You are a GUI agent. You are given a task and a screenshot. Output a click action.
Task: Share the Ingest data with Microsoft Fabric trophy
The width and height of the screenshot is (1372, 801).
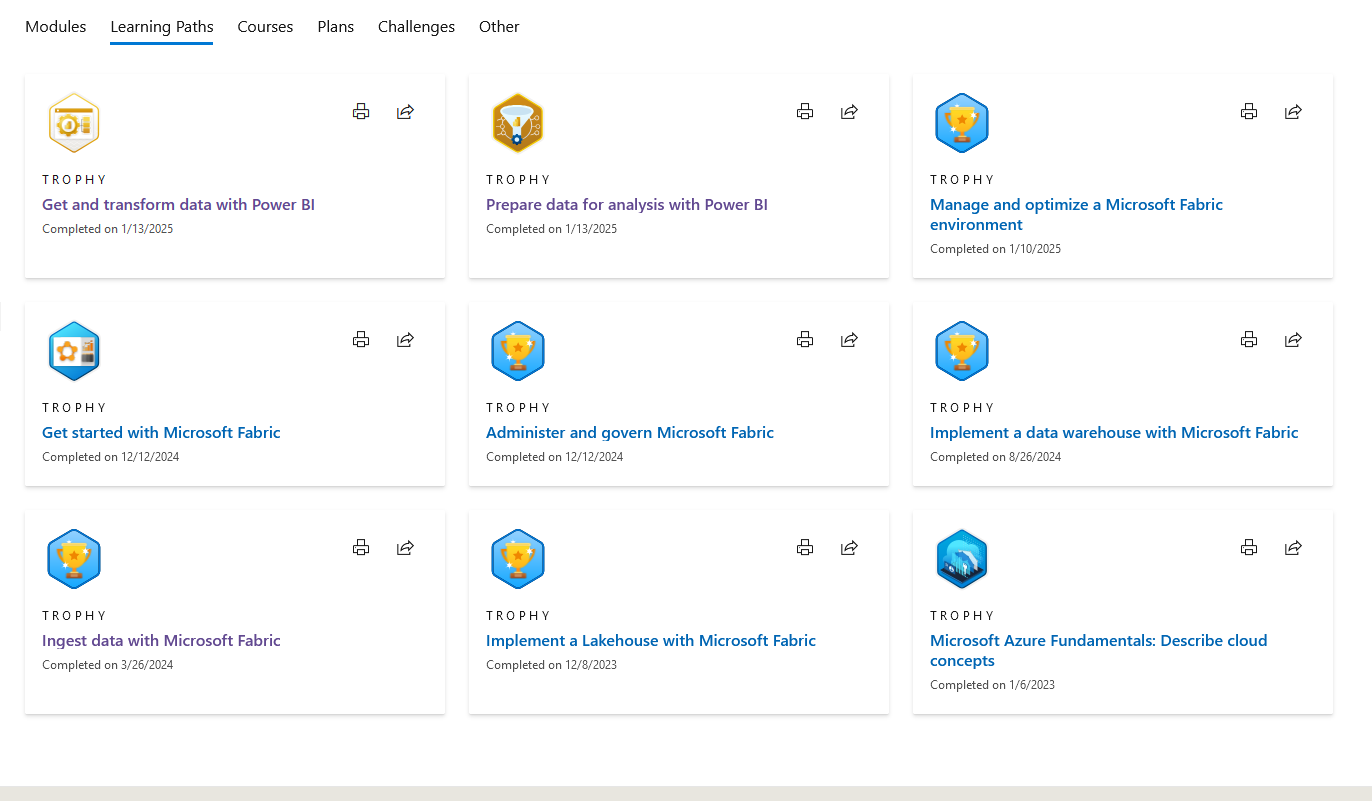[405, 548]
